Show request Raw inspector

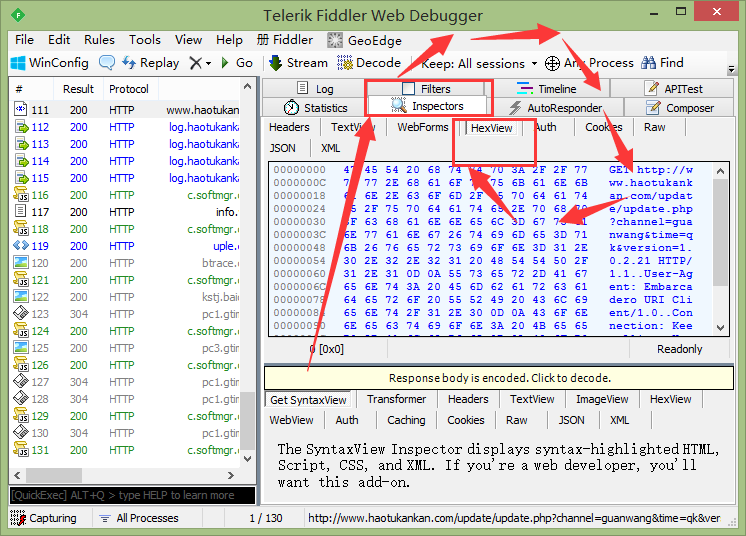655,127
